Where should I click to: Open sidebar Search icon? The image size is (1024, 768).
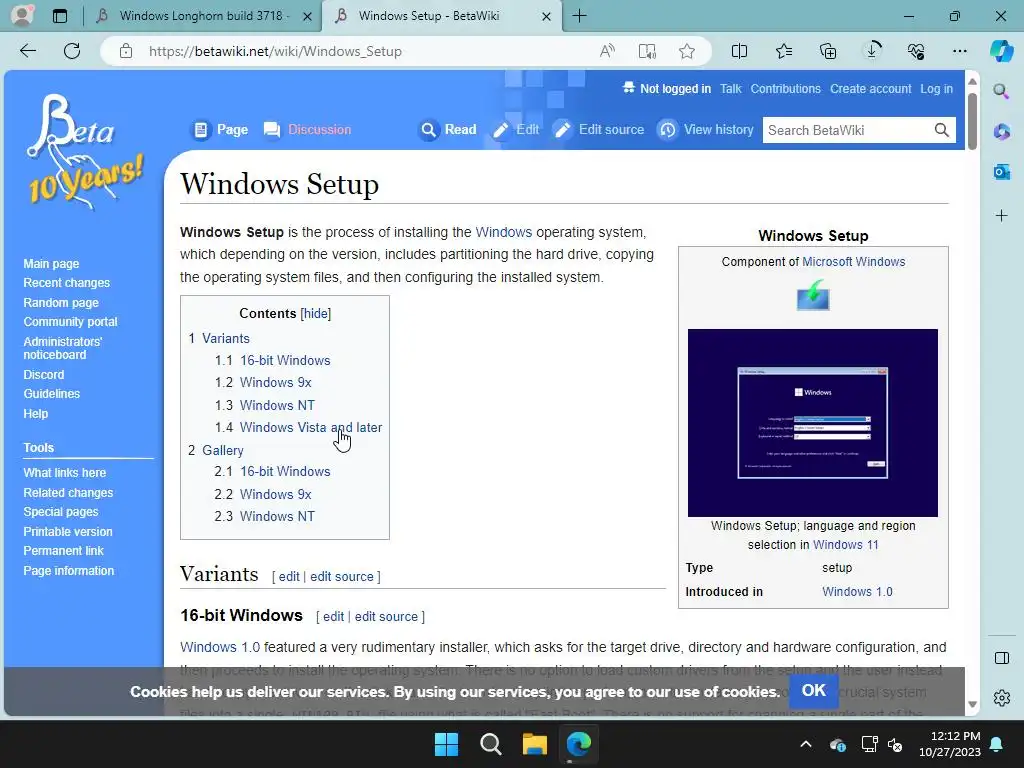[1001, 91]
